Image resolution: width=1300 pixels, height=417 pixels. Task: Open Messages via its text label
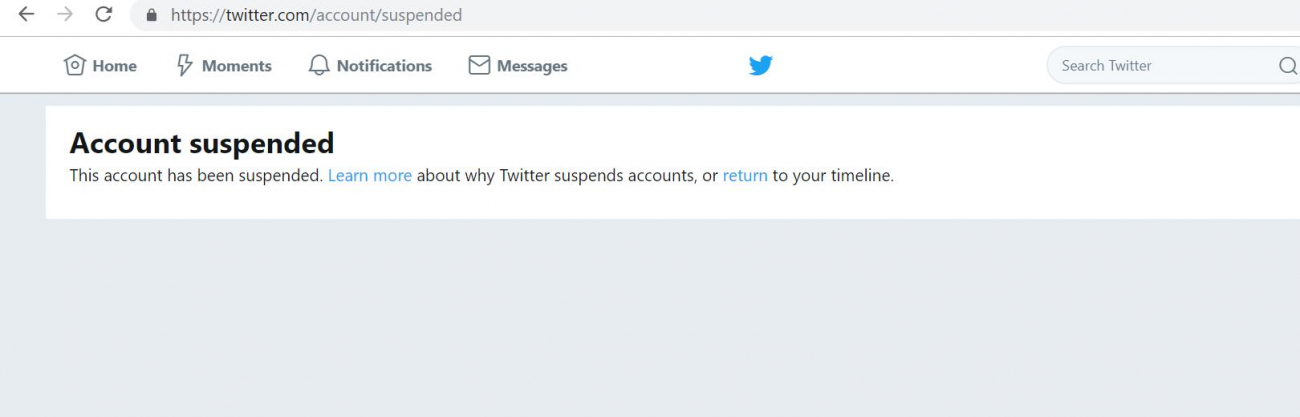pyautogui.click(x=532, y=66)
